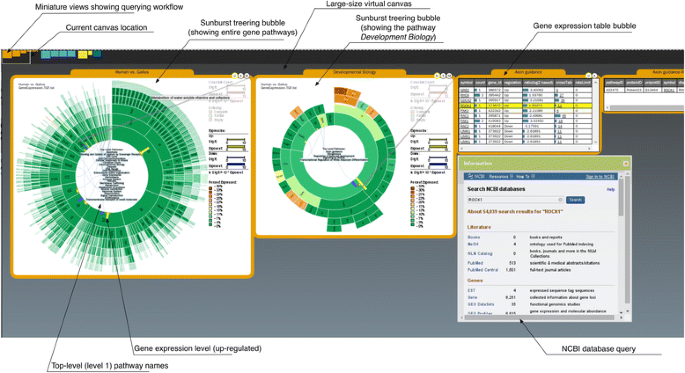Click Sign in to NCBI link
Screen dimensions: 685x373
pos(600,176)
